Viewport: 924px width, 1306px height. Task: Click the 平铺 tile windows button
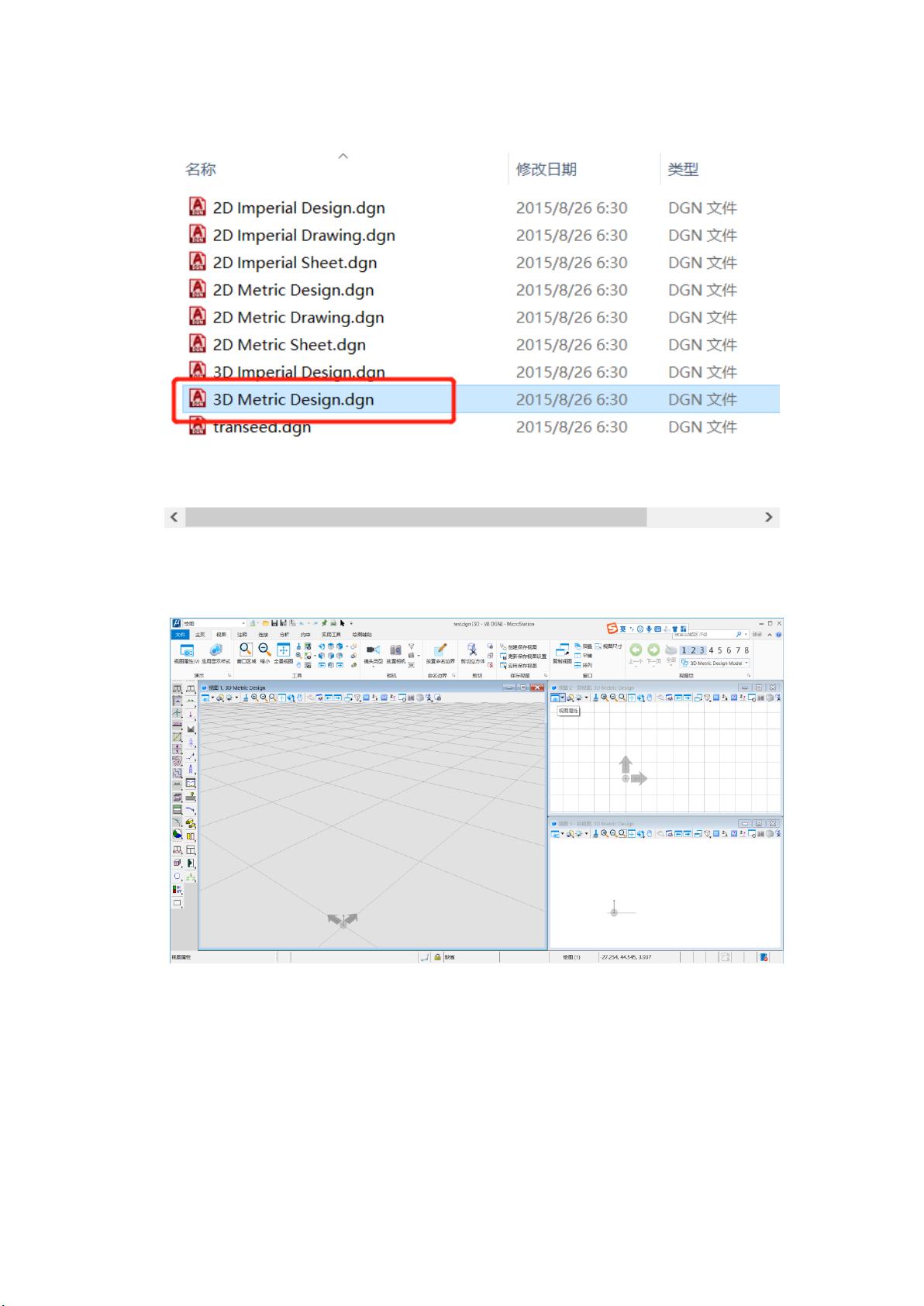point(583,656)
